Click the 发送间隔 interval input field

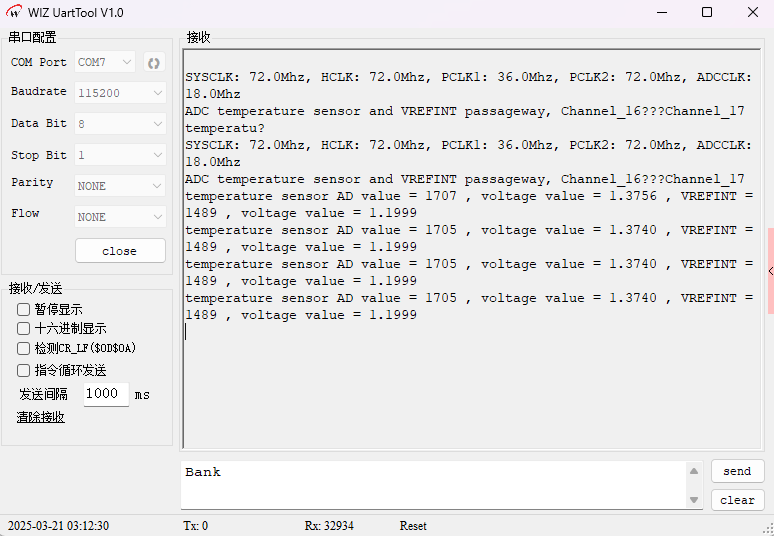pos(105,394)
